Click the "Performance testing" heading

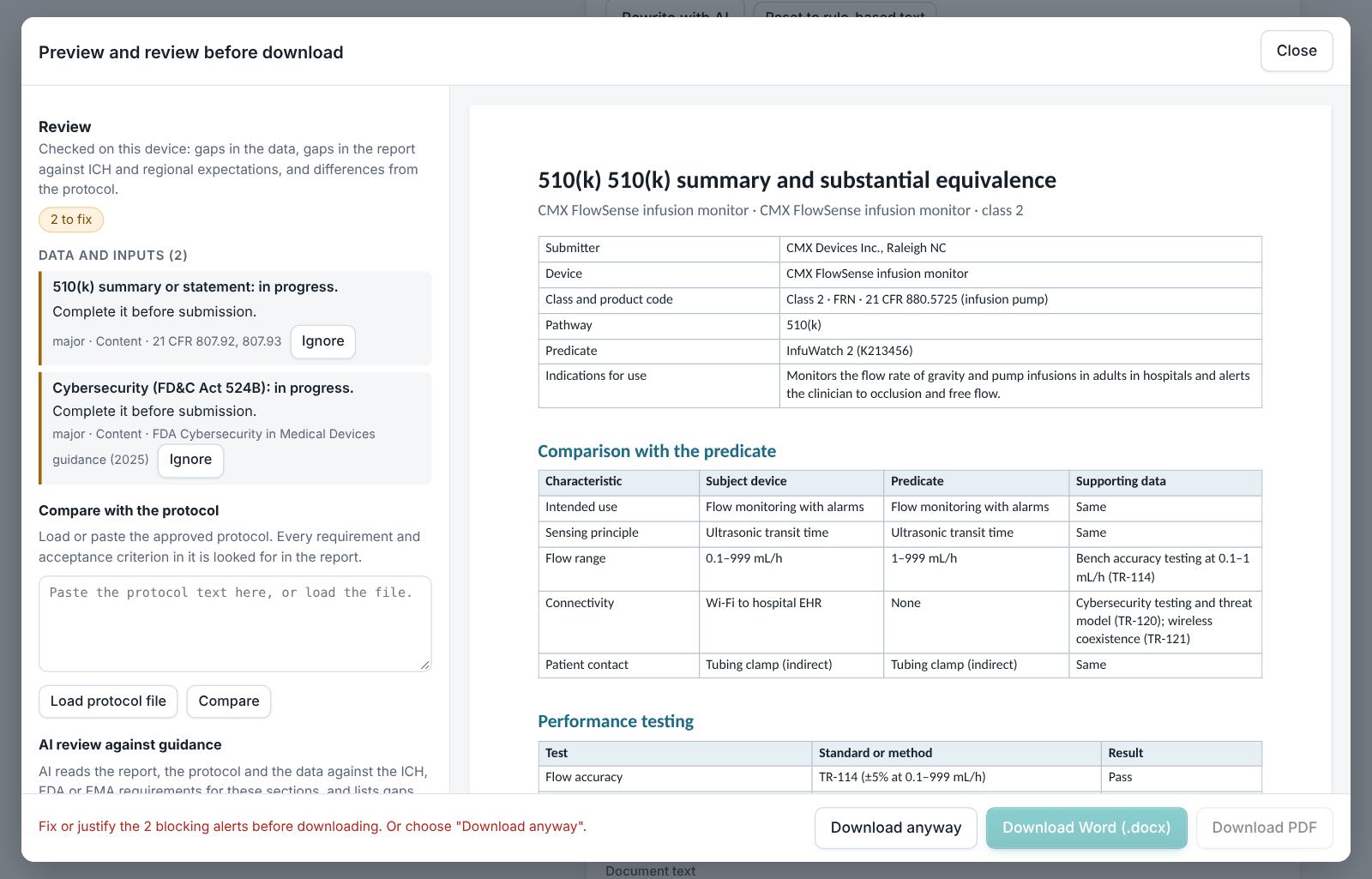pyautogui.click(x=616, y=721)
